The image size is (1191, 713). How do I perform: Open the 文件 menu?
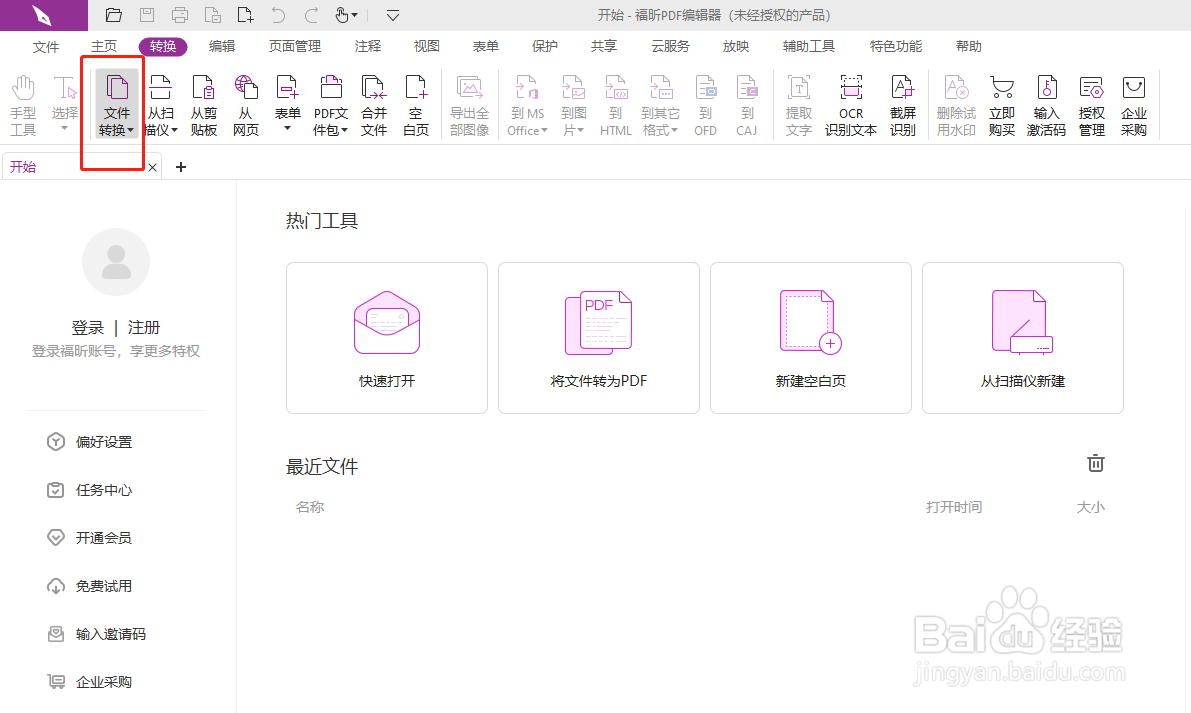[x=45, y=46]
